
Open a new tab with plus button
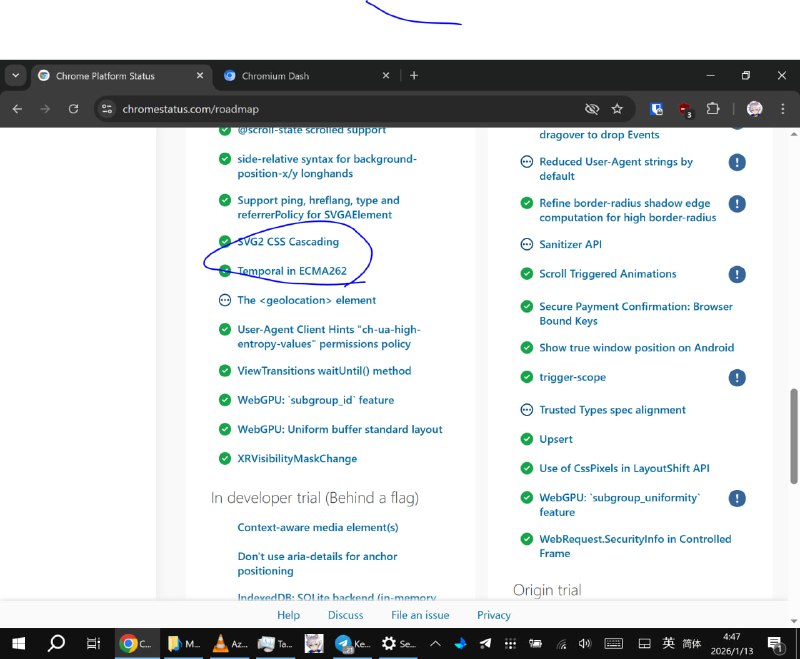pyautogui.click(x=414, y=75)
